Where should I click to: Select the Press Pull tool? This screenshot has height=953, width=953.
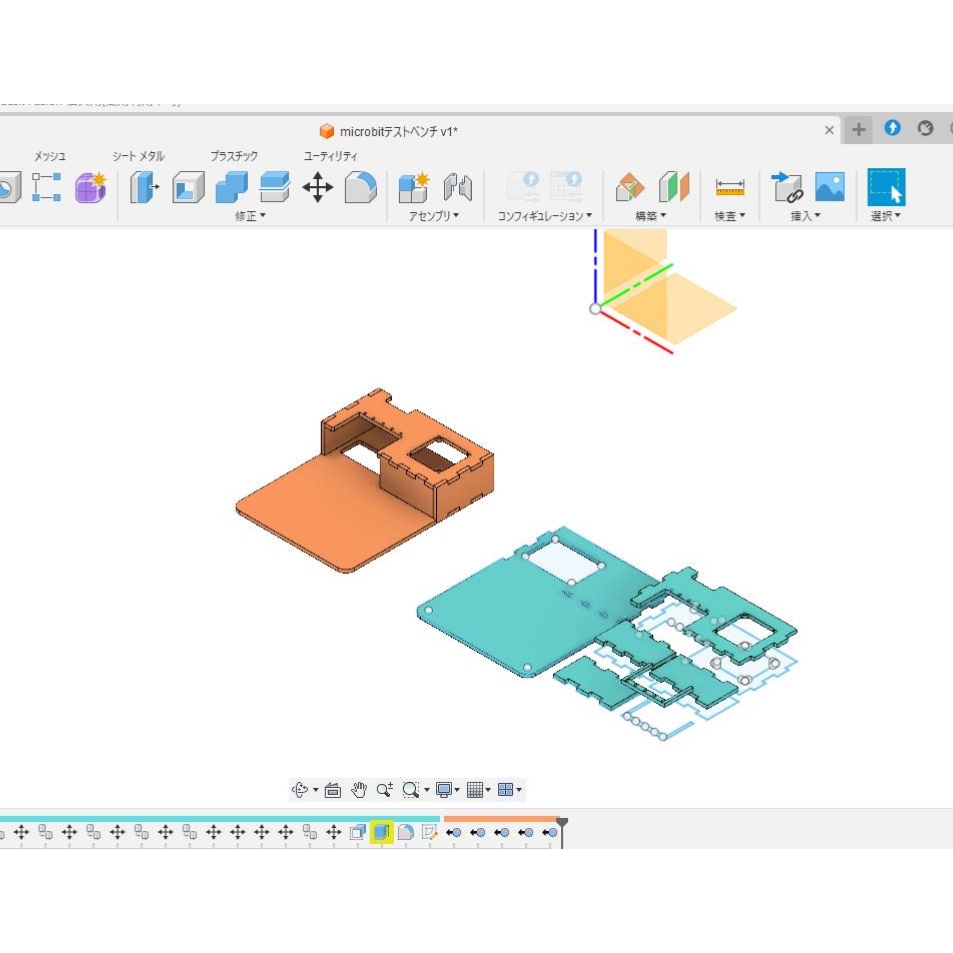[144, 187]
